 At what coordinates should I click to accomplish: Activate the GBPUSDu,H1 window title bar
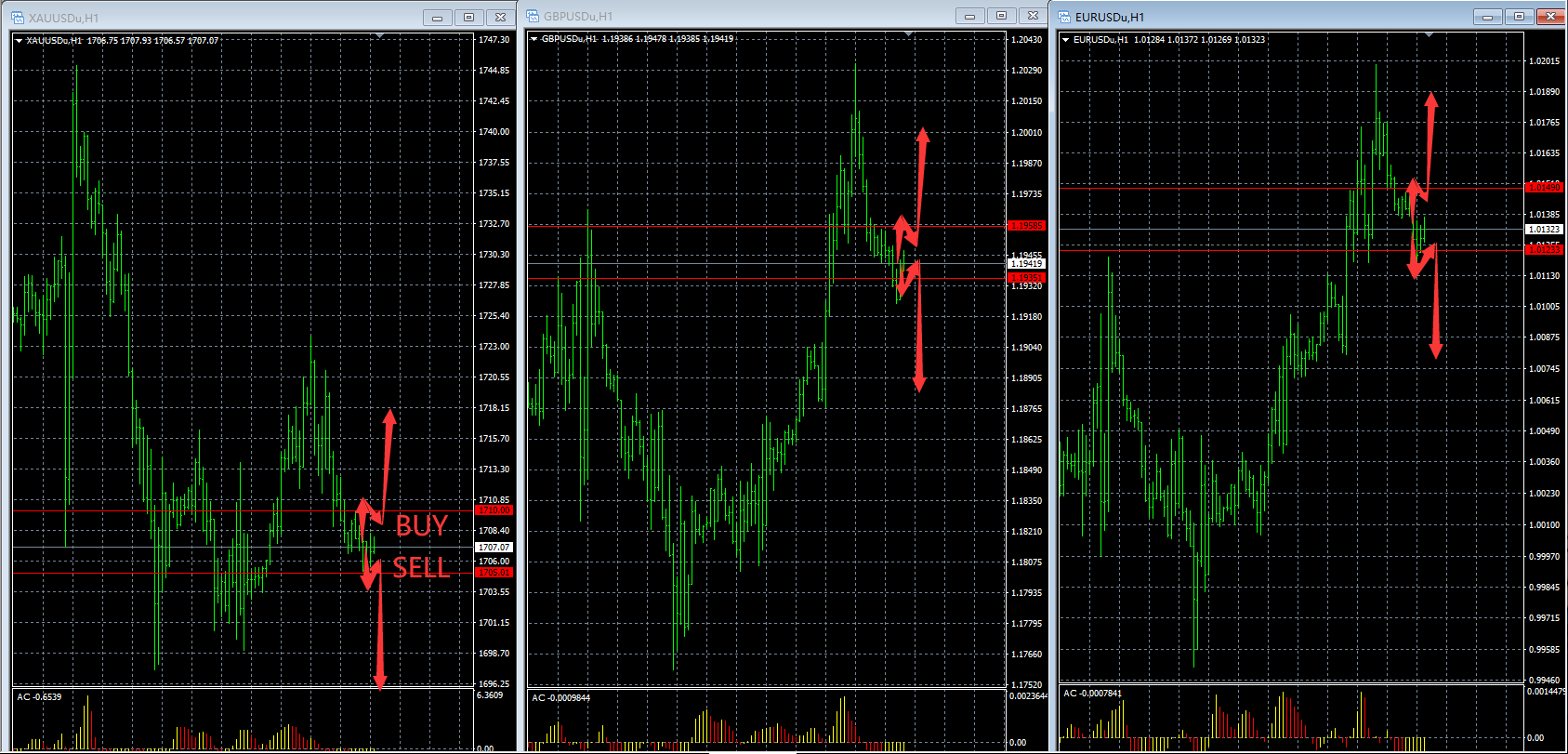[744, 16]
